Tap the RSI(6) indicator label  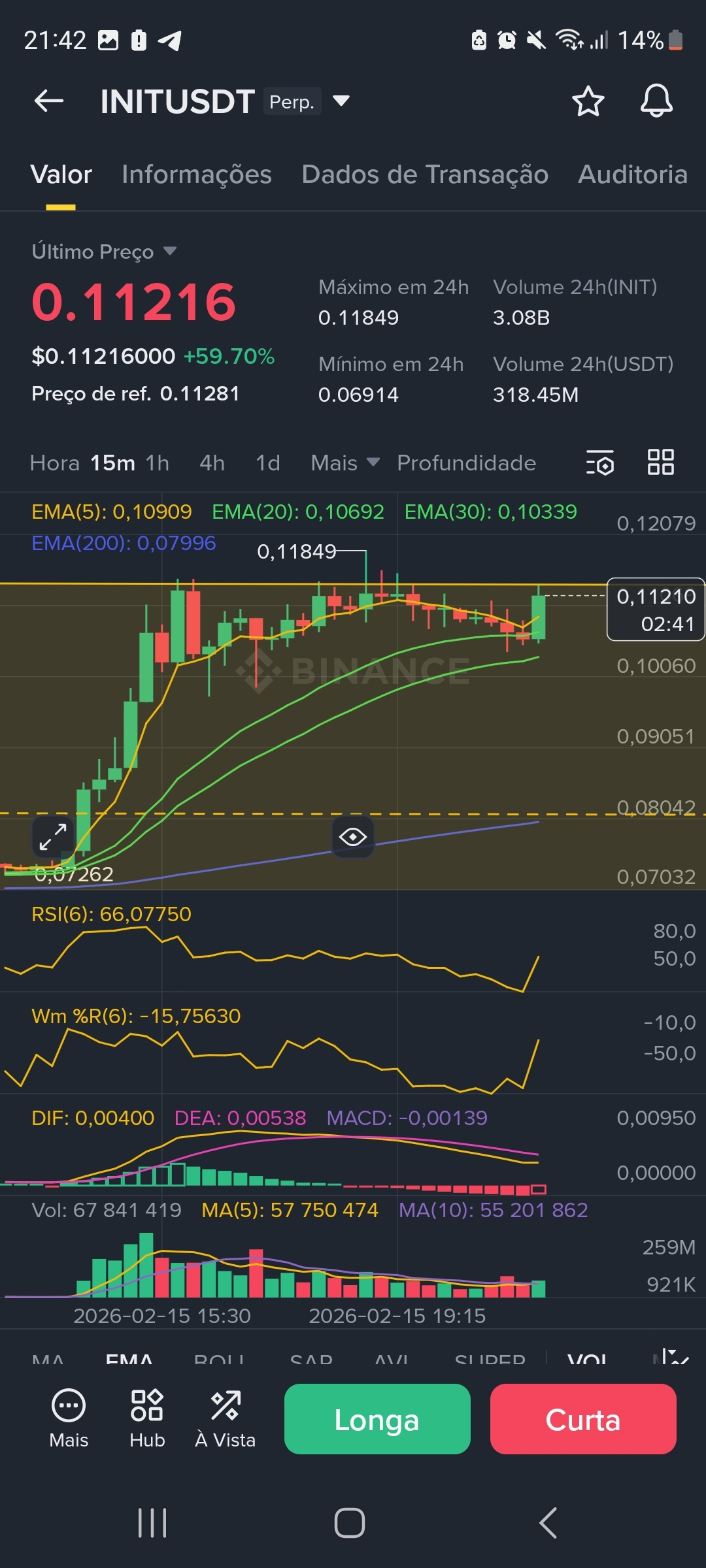(112, 914)
